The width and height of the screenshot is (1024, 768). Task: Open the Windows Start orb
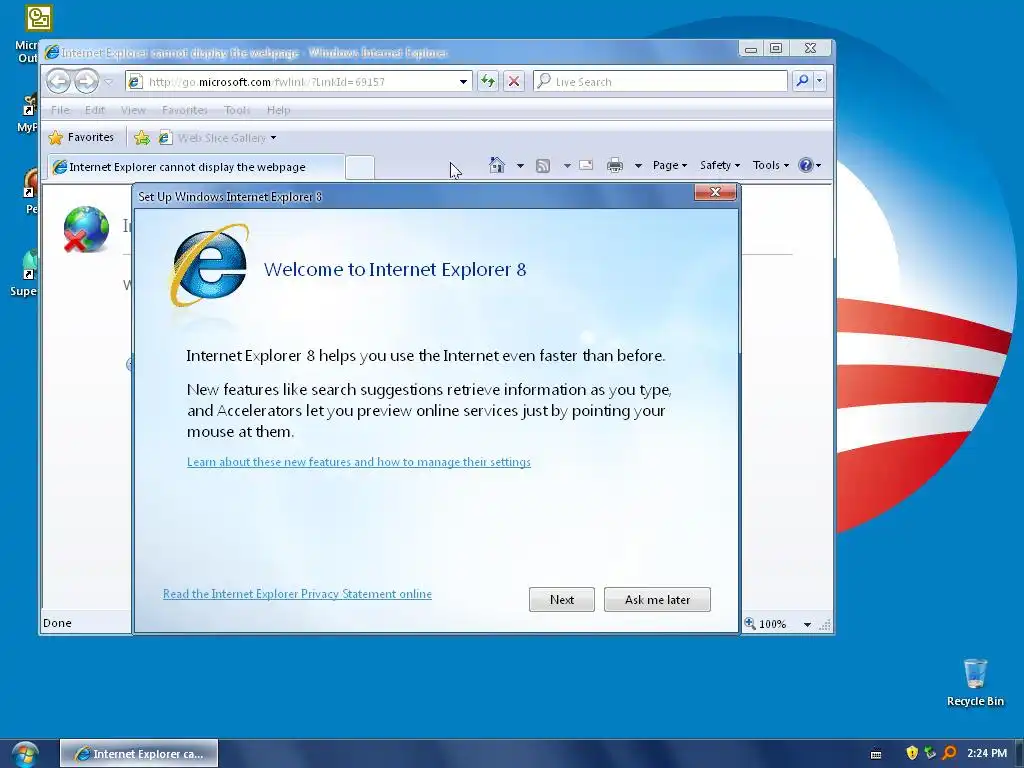[x=24, y=754]
